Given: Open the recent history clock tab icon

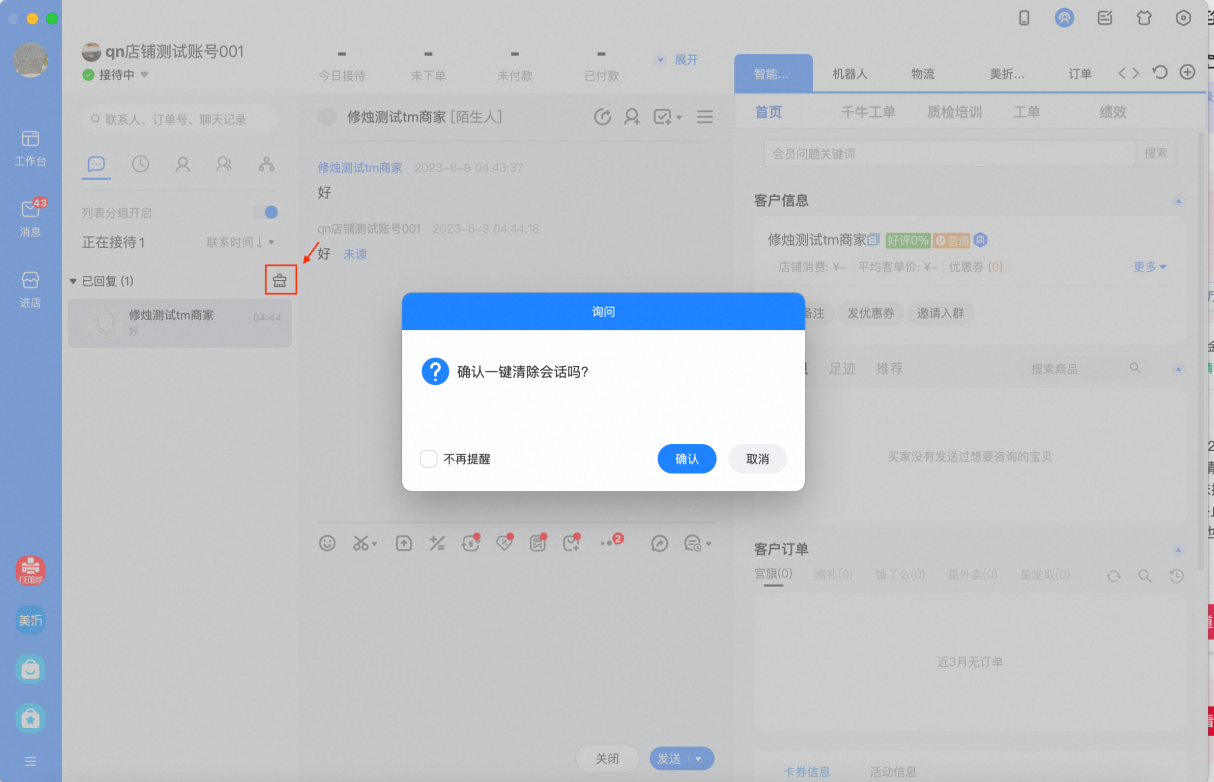Looking at the screenshot, I should pos(140,164).
